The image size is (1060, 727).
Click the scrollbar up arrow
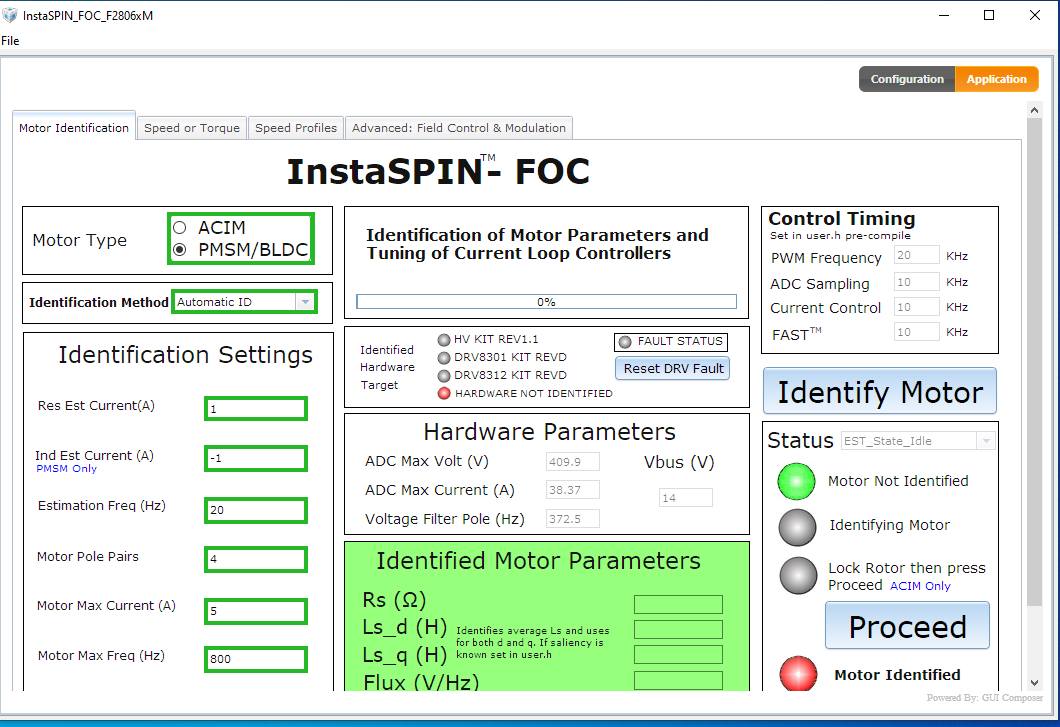coord(1034,110)
